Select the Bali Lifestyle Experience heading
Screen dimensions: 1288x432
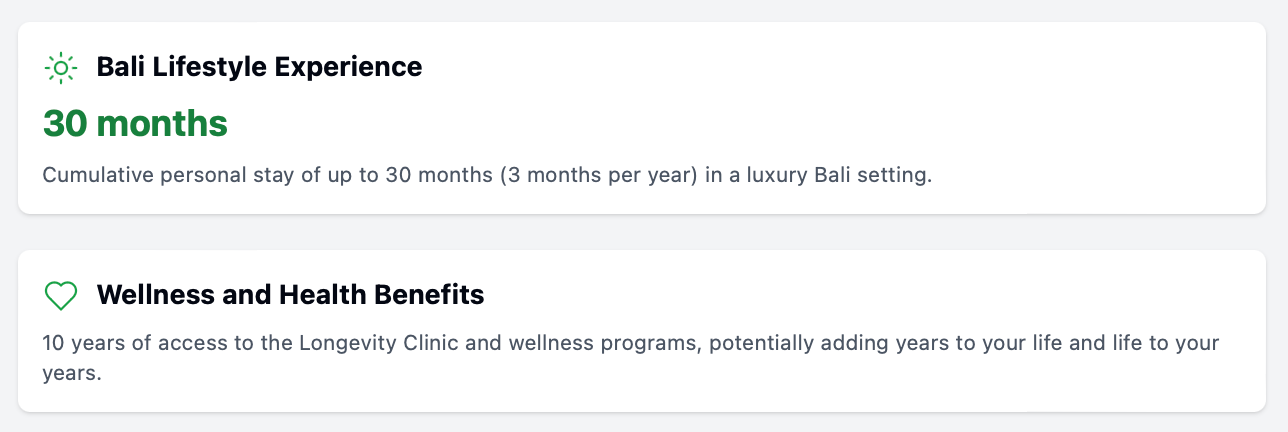coord(259,67)
